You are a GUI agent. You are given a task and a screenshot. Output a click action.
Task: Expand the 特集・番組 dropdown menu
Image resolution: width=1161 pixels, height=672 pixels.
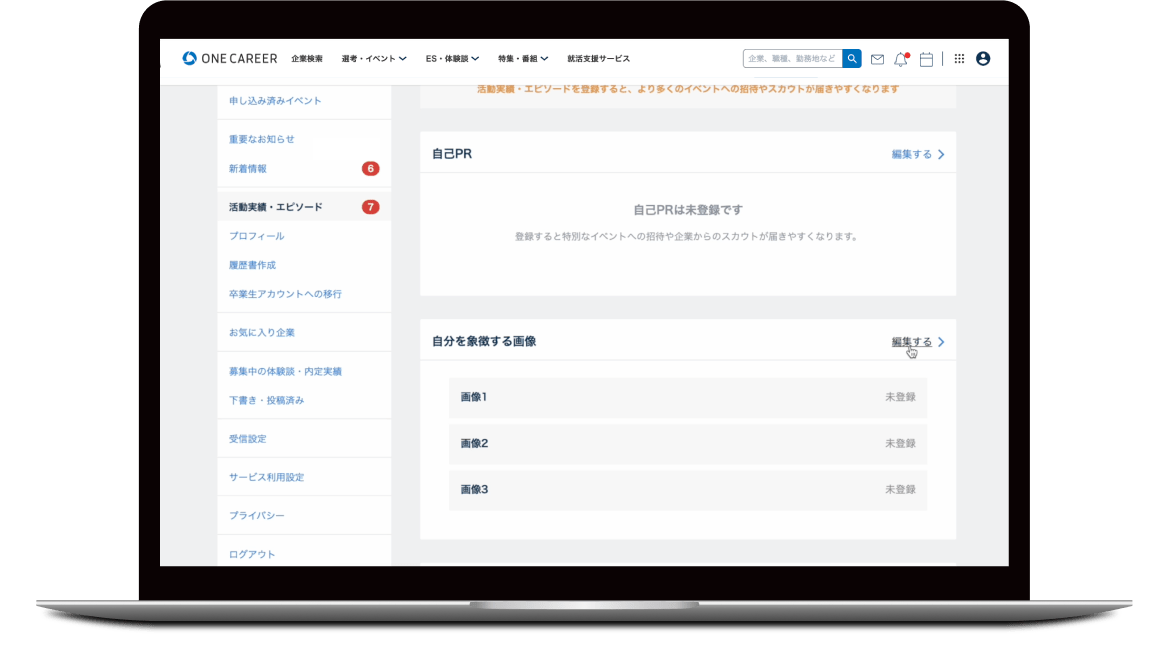(x=523, y=59)
